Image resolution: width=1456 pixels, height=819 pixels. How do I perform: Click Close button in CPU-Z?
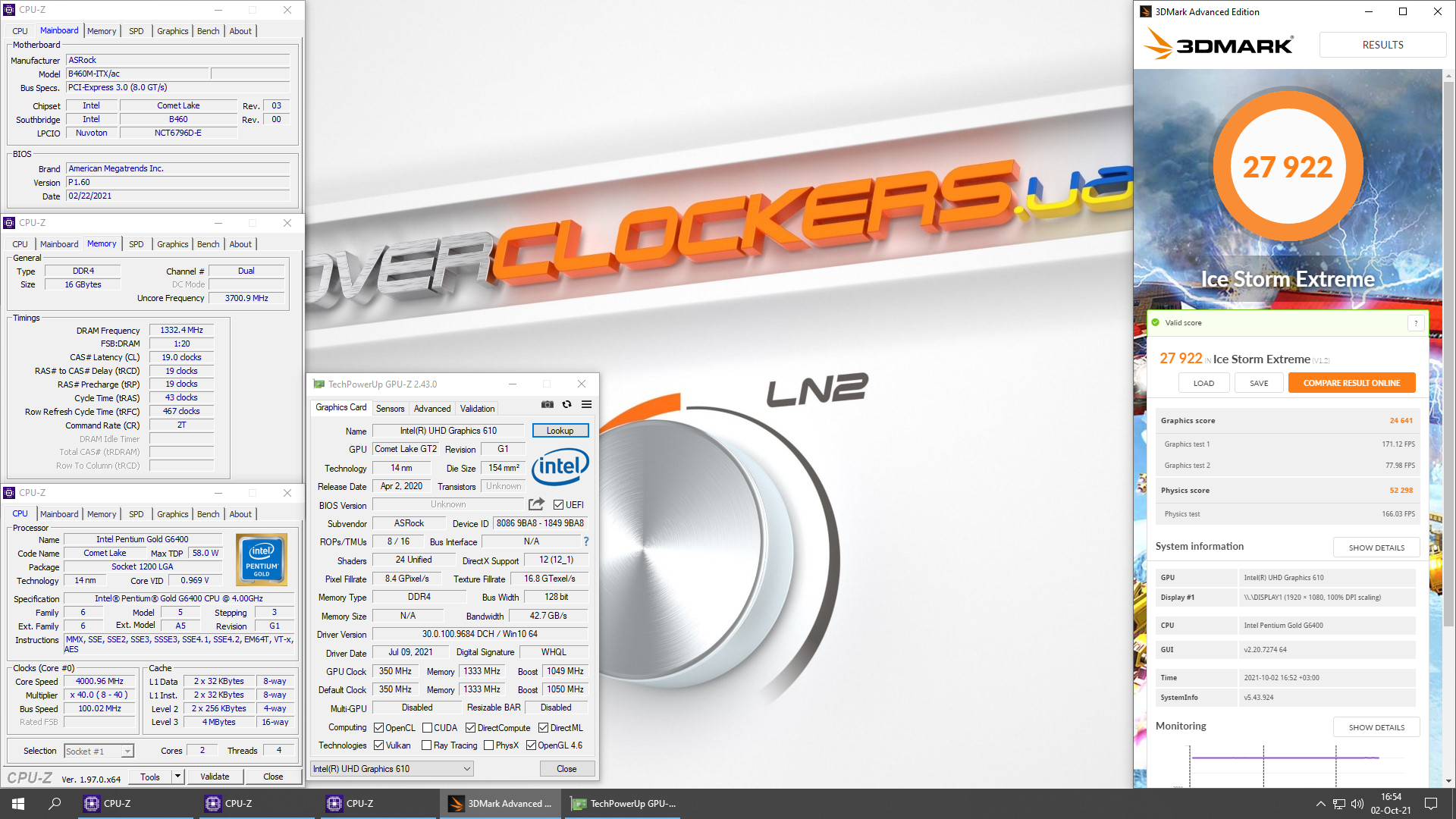273,777
